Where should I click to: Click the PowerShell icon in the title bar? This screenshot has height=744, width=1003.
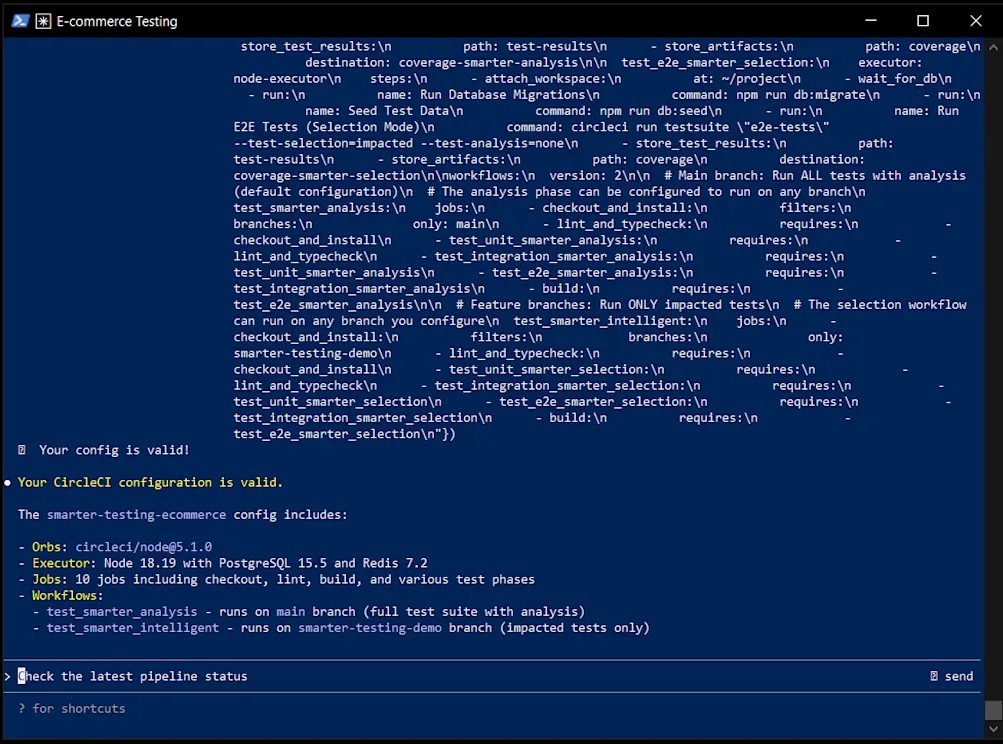[20, 21]
